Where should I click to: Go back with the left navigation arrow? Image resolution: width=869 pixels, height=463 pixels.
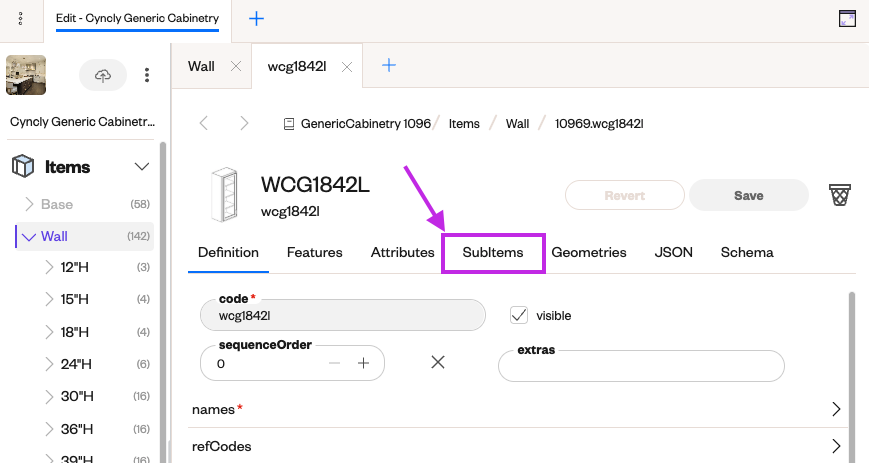(204, 123)
